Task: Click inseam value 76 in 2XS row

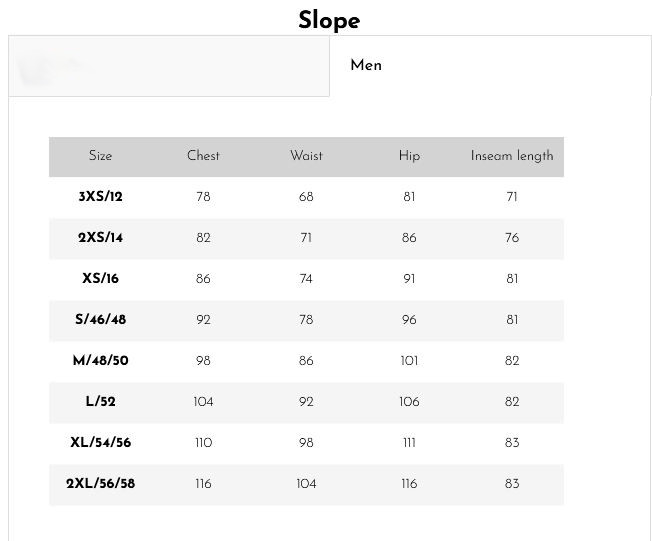Action: pos(512,238)
